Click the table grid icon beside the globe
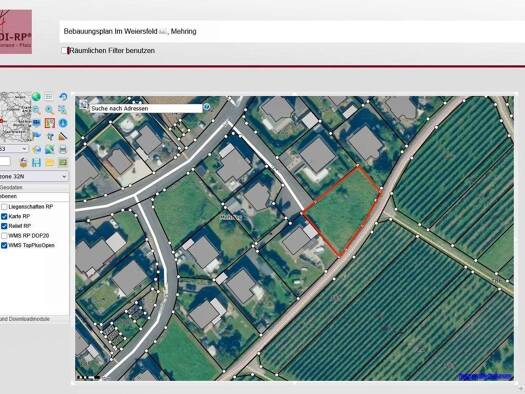 click(49, 97)
